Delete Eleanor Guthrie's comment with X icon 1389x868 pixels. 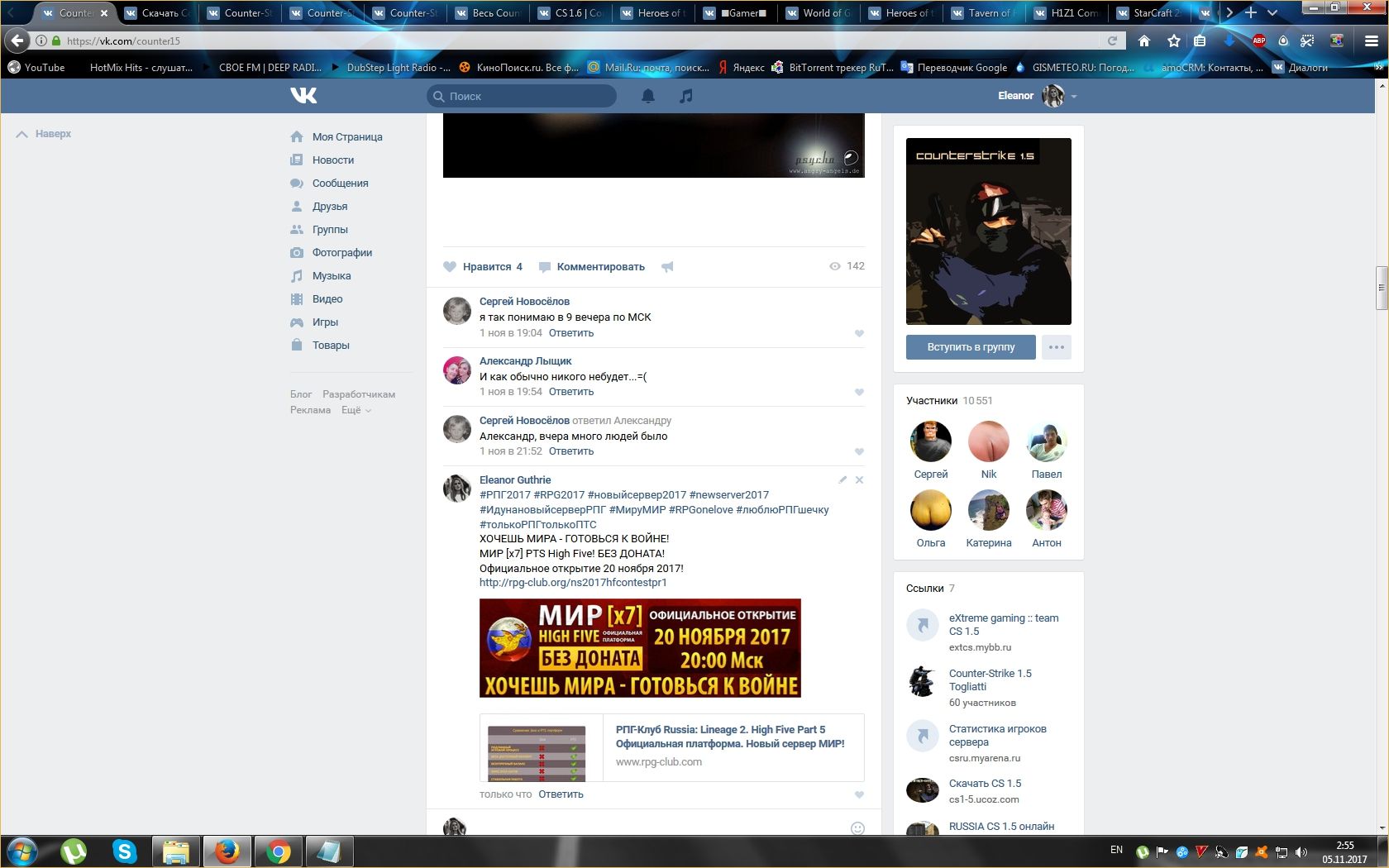click(859, 479)
